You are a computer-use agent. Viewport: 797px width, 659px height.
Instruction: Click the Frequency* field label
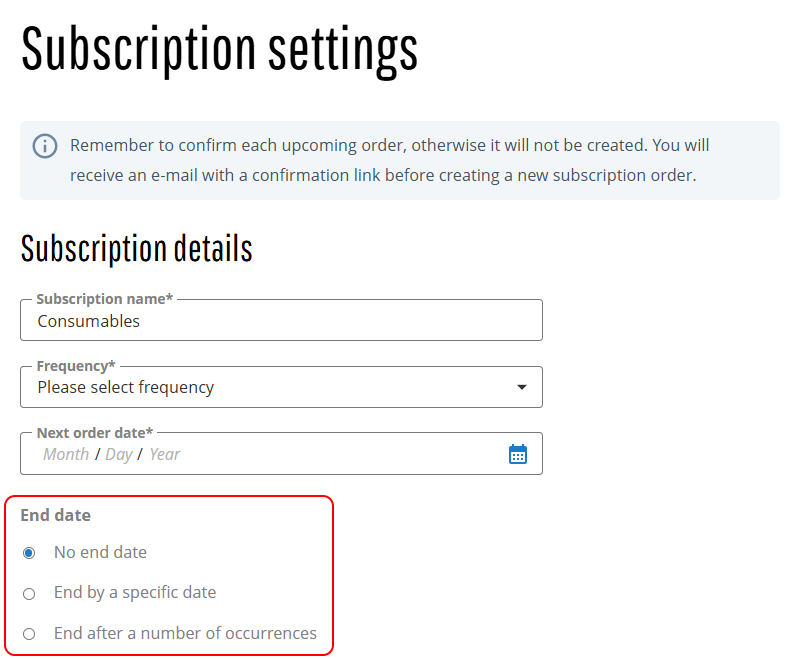(x=76, y=366)
